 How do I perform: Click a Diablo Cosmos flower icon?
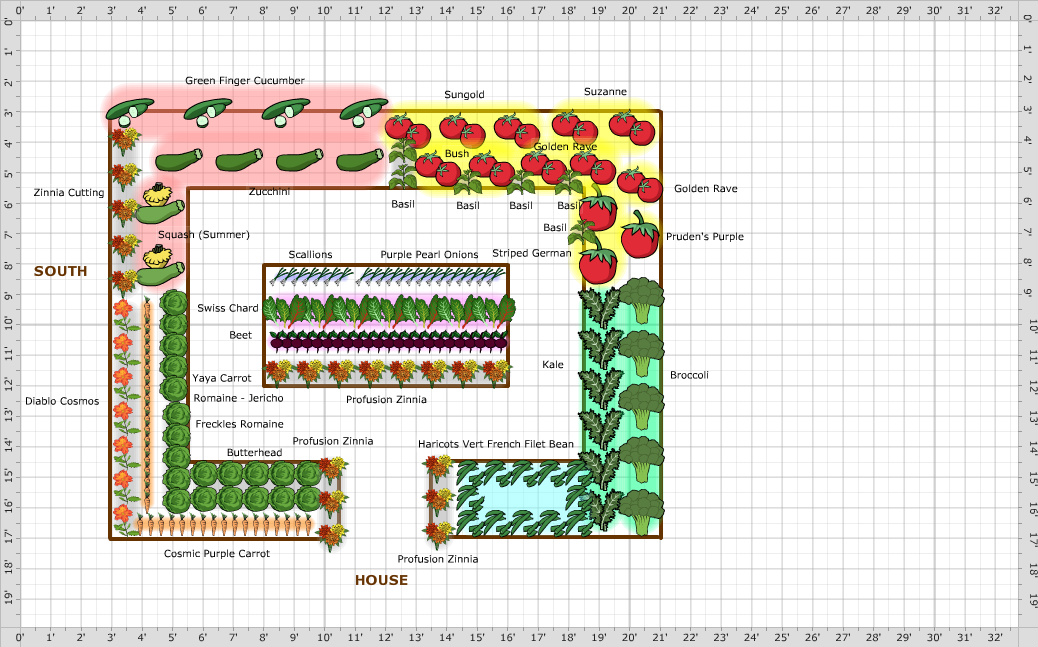pyautogui.click(x=125, y=400)
